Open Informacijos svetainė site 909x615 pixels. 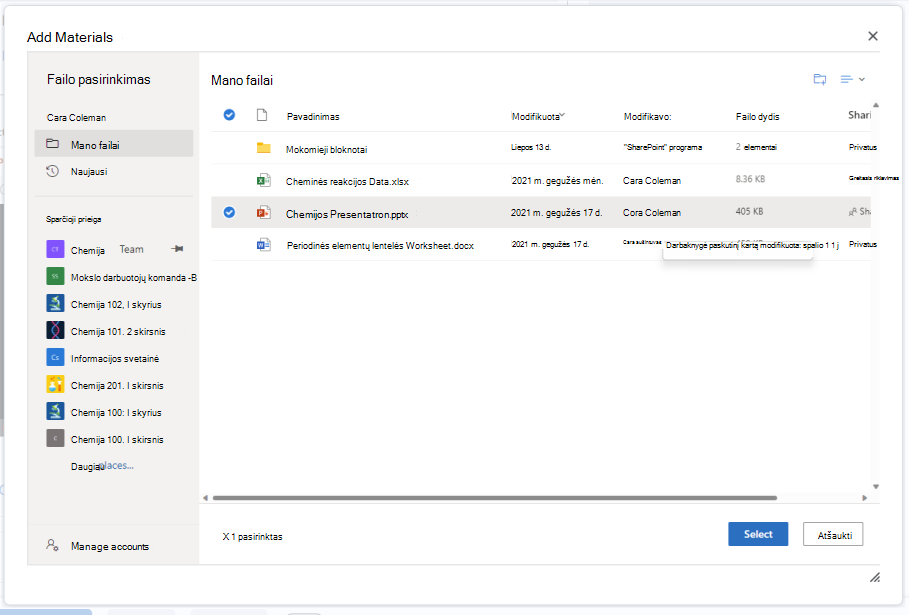pyautogui.click(x=115, y=359)
